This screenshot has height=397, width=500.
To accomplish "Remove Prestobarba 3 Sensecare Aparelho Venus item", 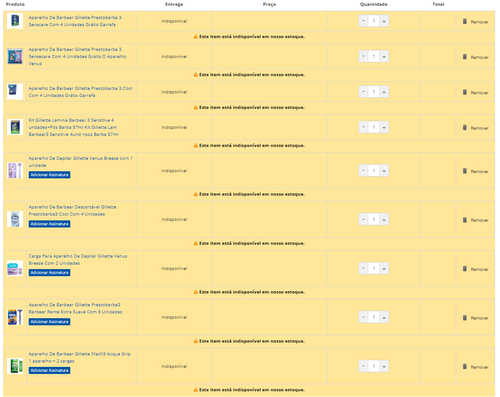I will pos(475,57).
